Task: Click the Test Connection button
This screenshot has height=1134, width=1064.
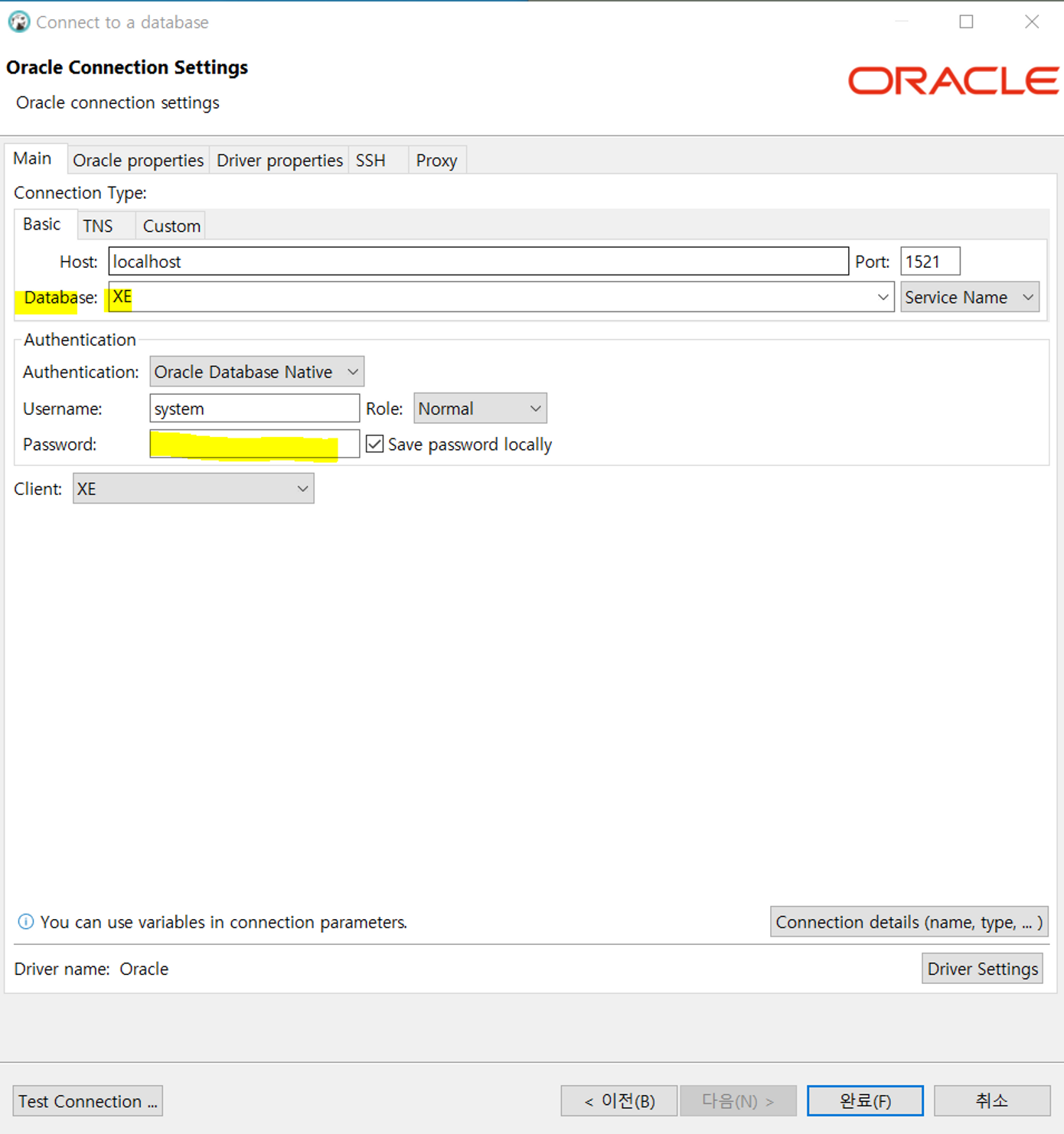Action: click(x=88, y=1101)
